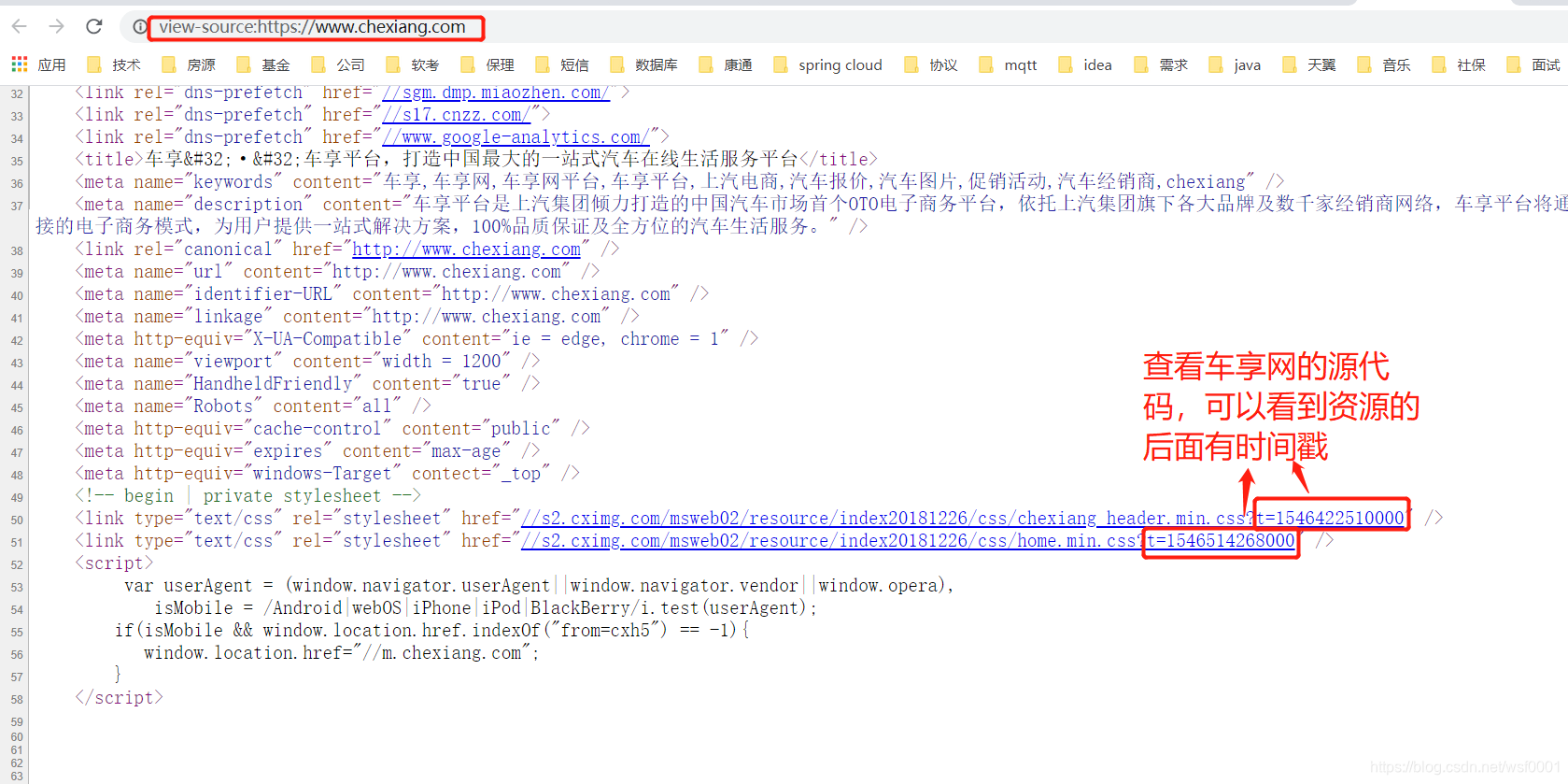Open the java bookmark folder
The width and height of the screenshot is (1568, 784).
tap(1235, 64)
